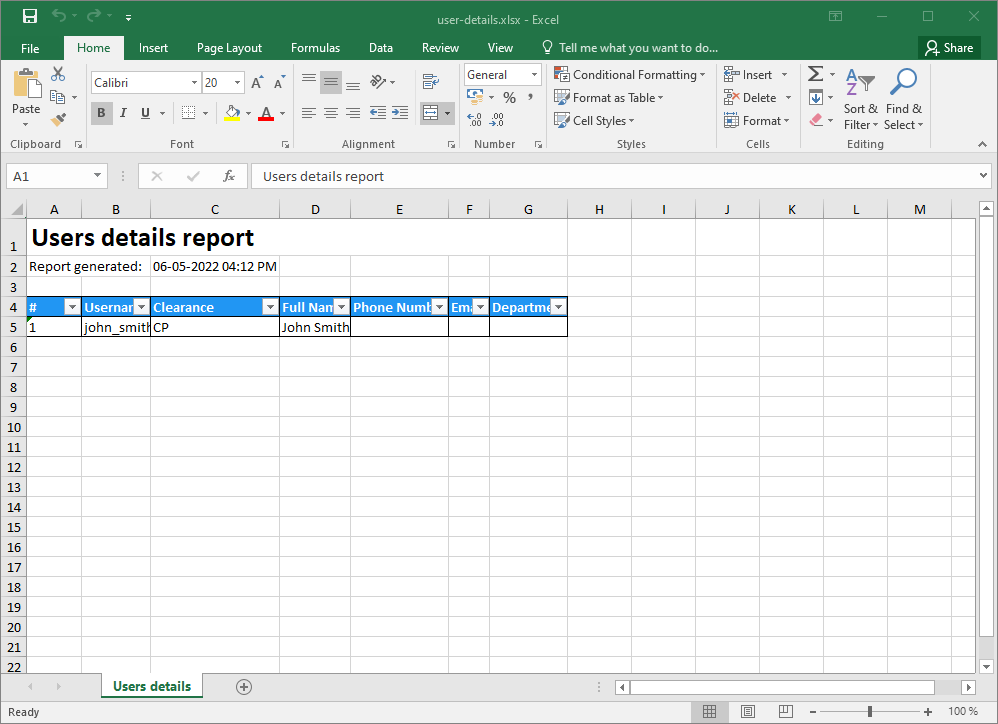998x724 pixels.
Task: Apply percent style to cell
Action: (509, 98)
